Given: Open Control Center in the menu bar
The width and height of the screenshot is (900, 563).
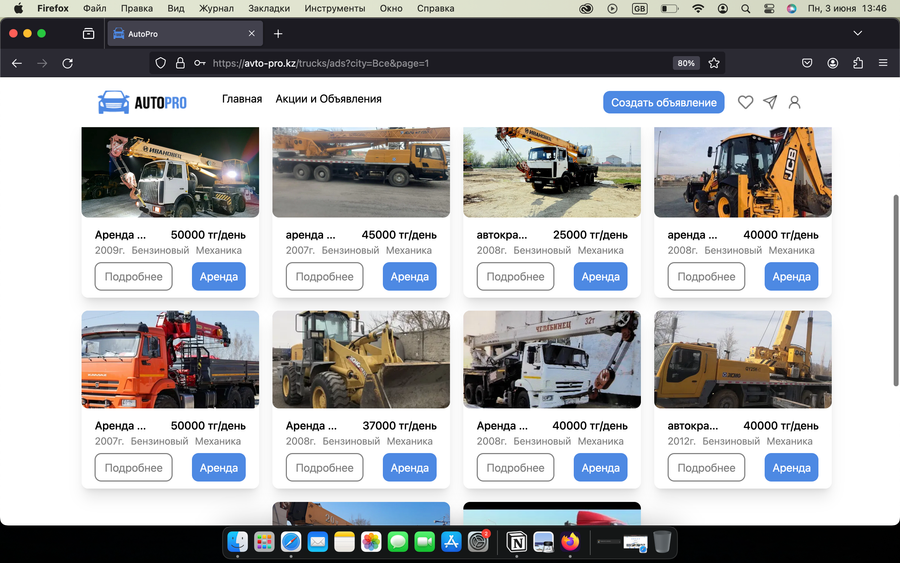Looking at the screenshot, I should [x=769, y=9].
